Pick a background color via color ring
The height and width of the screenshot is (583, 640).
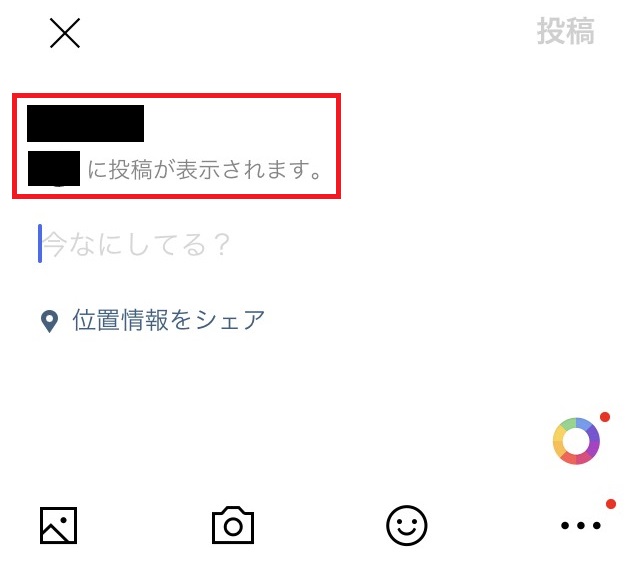coord(576,441)
